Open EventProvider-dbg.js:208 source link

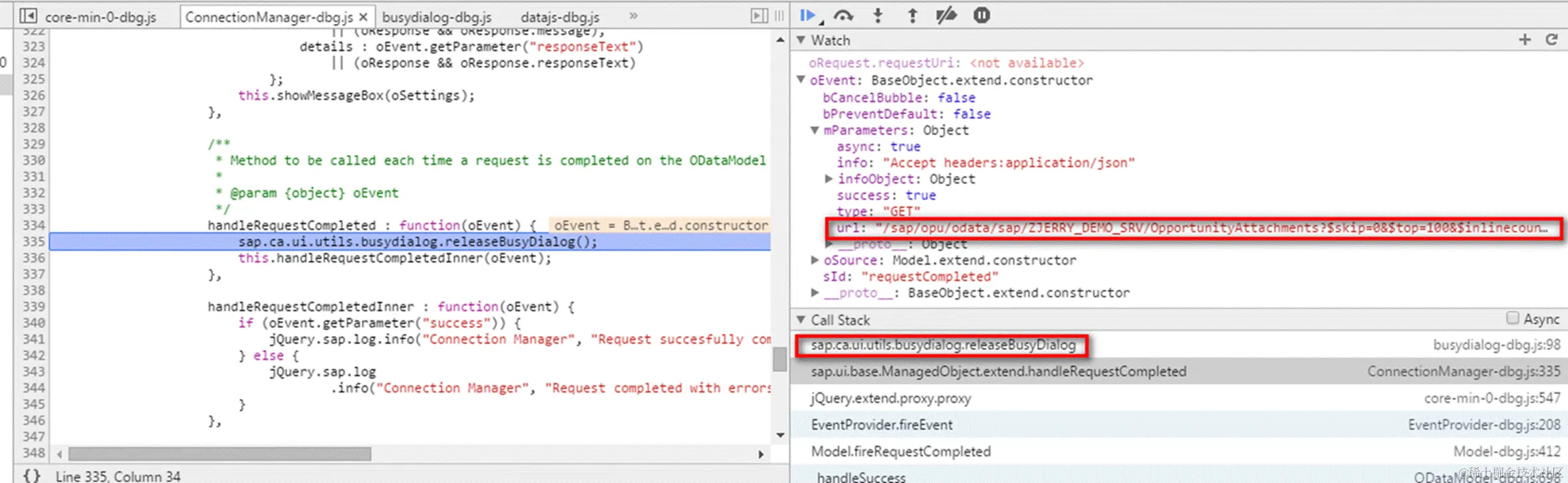1484,424
